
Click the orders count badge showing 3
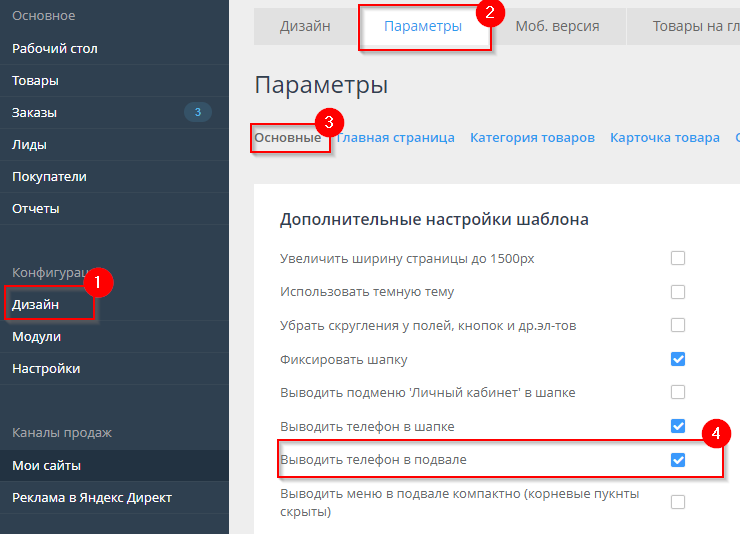pos(197,112)
